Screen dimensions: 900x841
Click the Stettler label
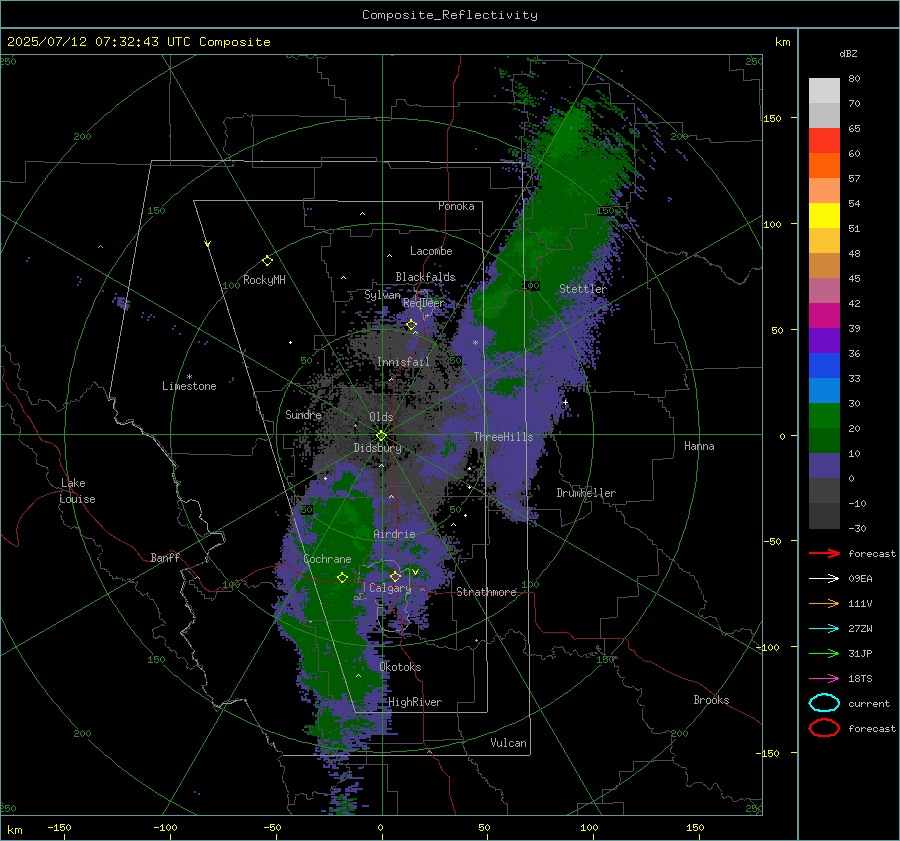[583, 289]
